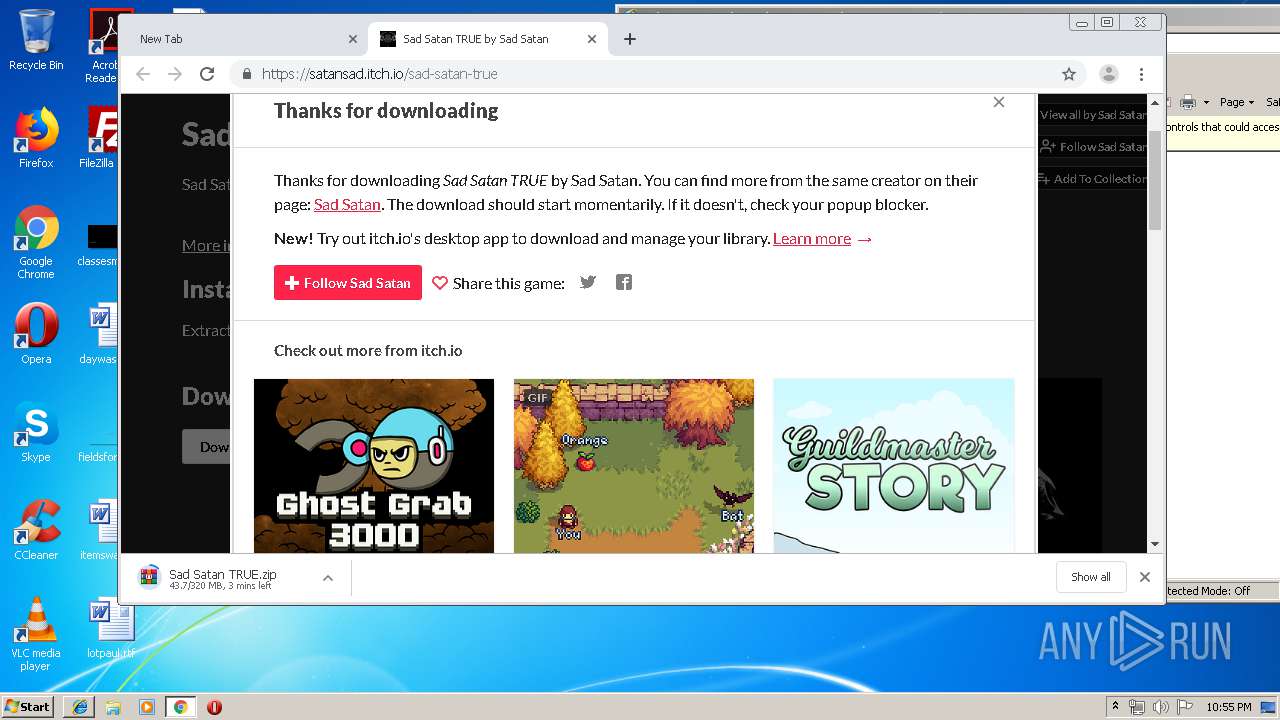Reload the itch.io page
Viewport: 1280px width, 720px height.
pos(207,74)
